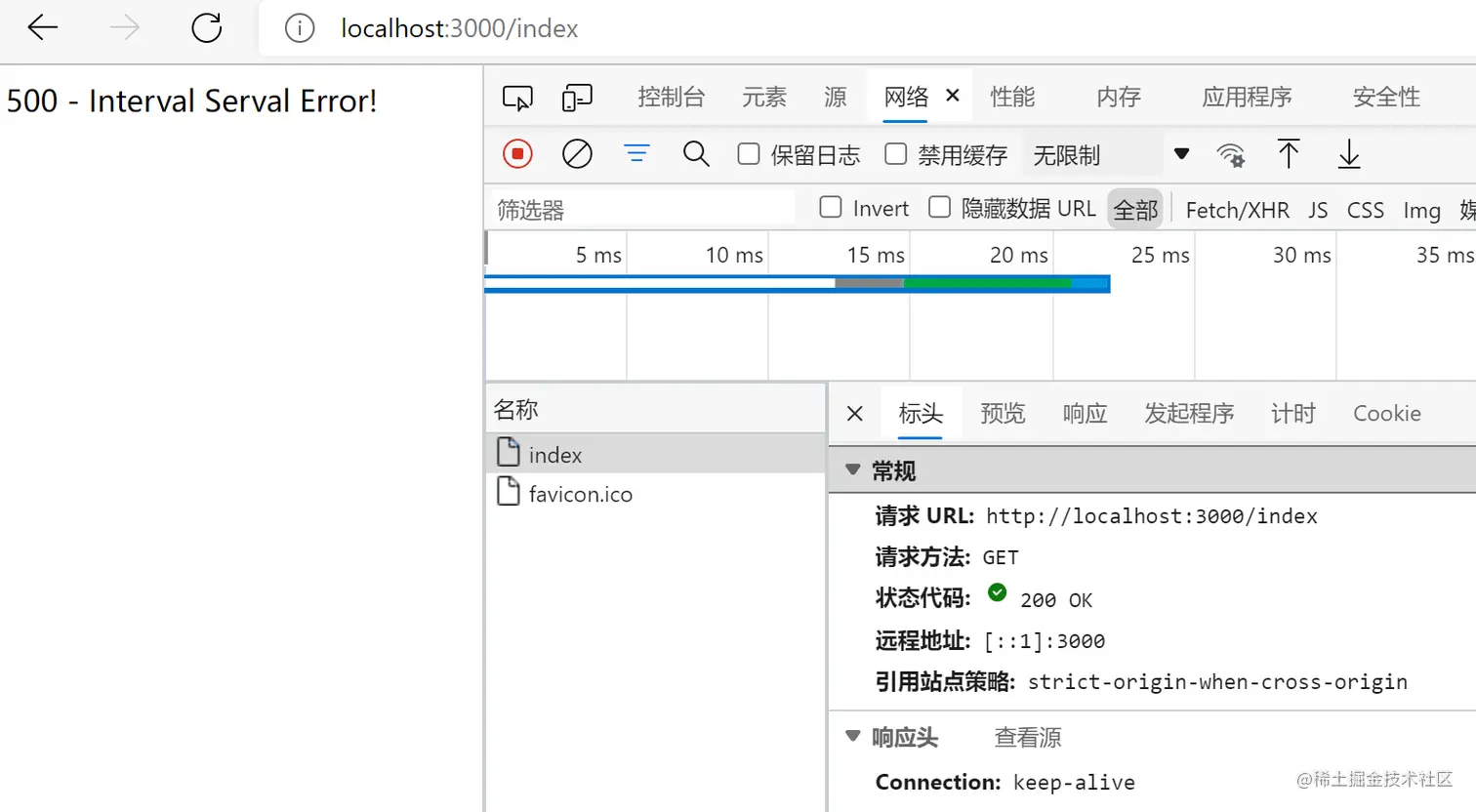Open the 响应 details tab

1085,413
